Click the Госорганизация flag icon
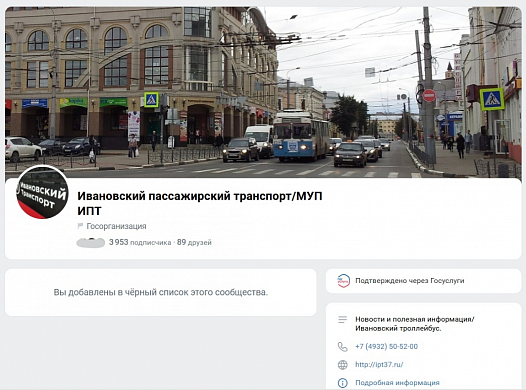Viewport: 526px width, 390px height. (x=80, y=226)
